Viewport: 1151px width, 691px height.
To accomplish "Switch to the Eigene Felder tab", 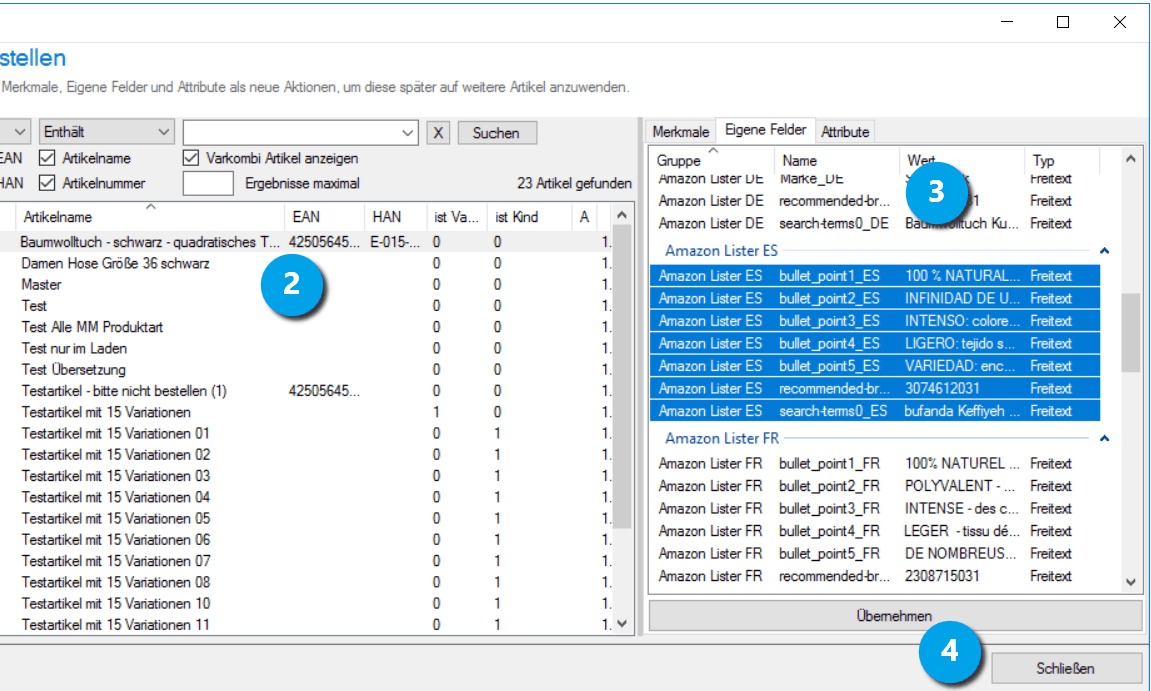I will pyautogui.click(x=766, y=130).
